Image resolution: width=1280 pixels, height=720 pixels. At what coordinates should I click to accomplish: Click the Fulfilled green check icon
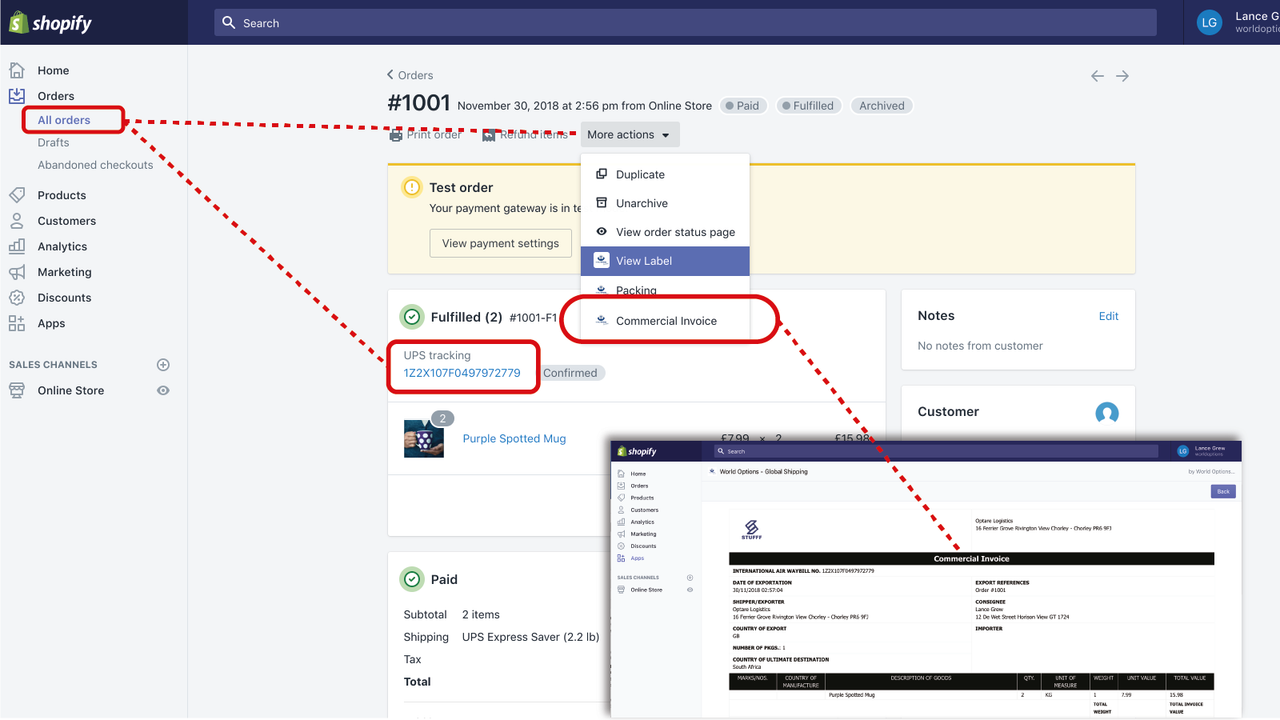[411, 317]
